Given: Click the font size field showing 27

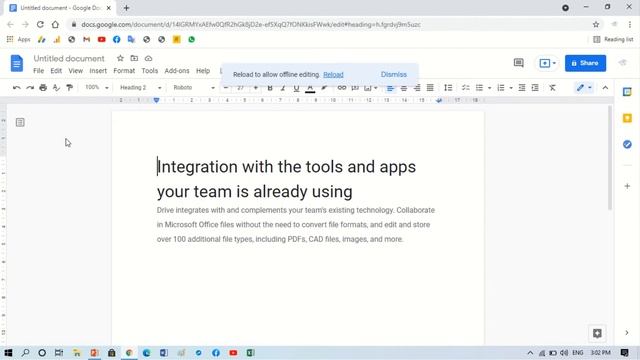Looking at the screenshot, I should coord(240,88).
